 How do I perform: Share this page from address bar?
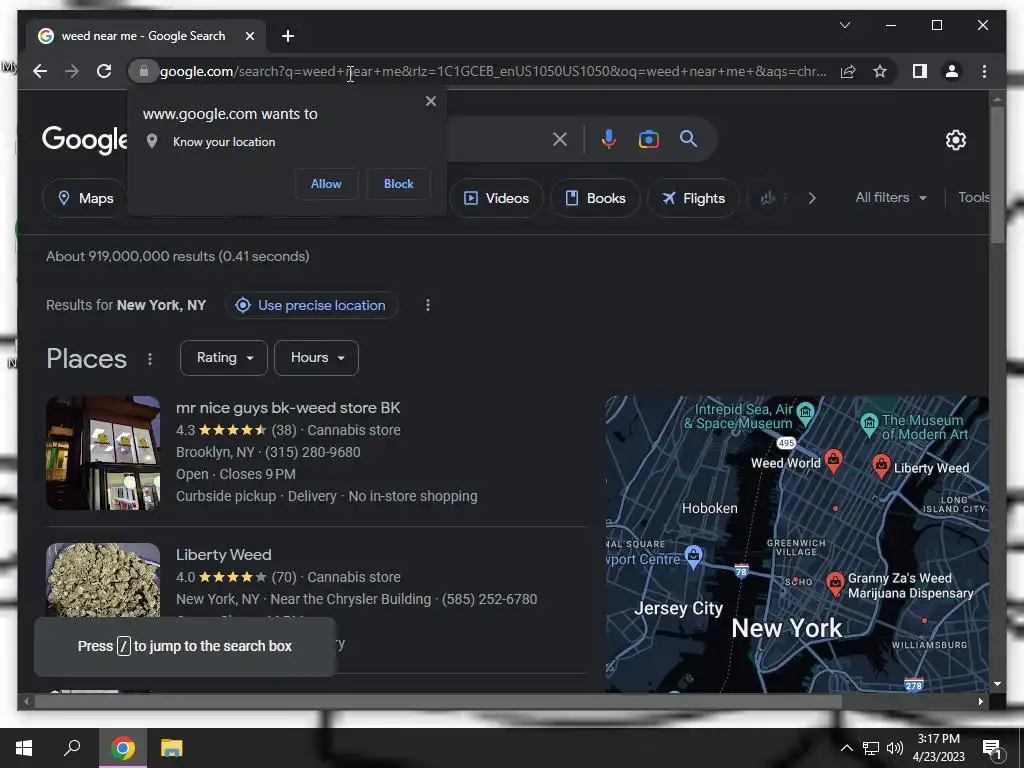point(848,71)
